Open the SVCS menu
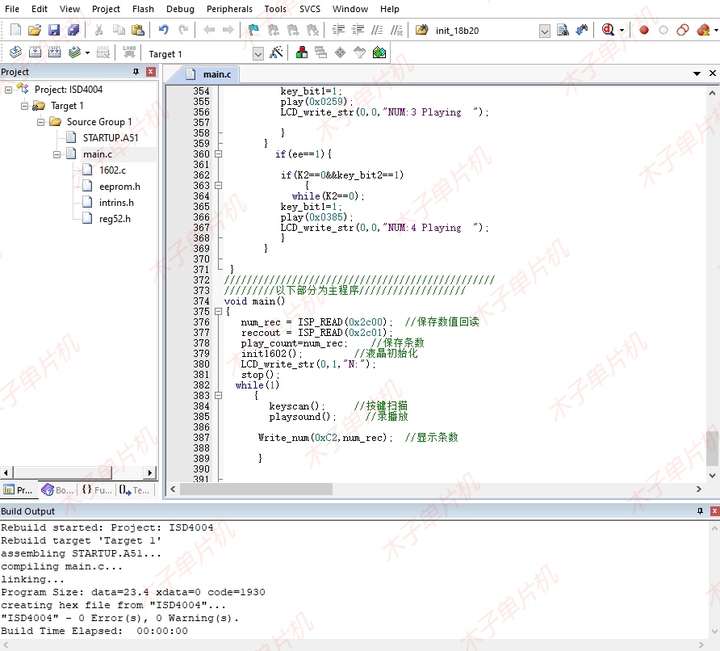720x651 pixels. point(309,9)
